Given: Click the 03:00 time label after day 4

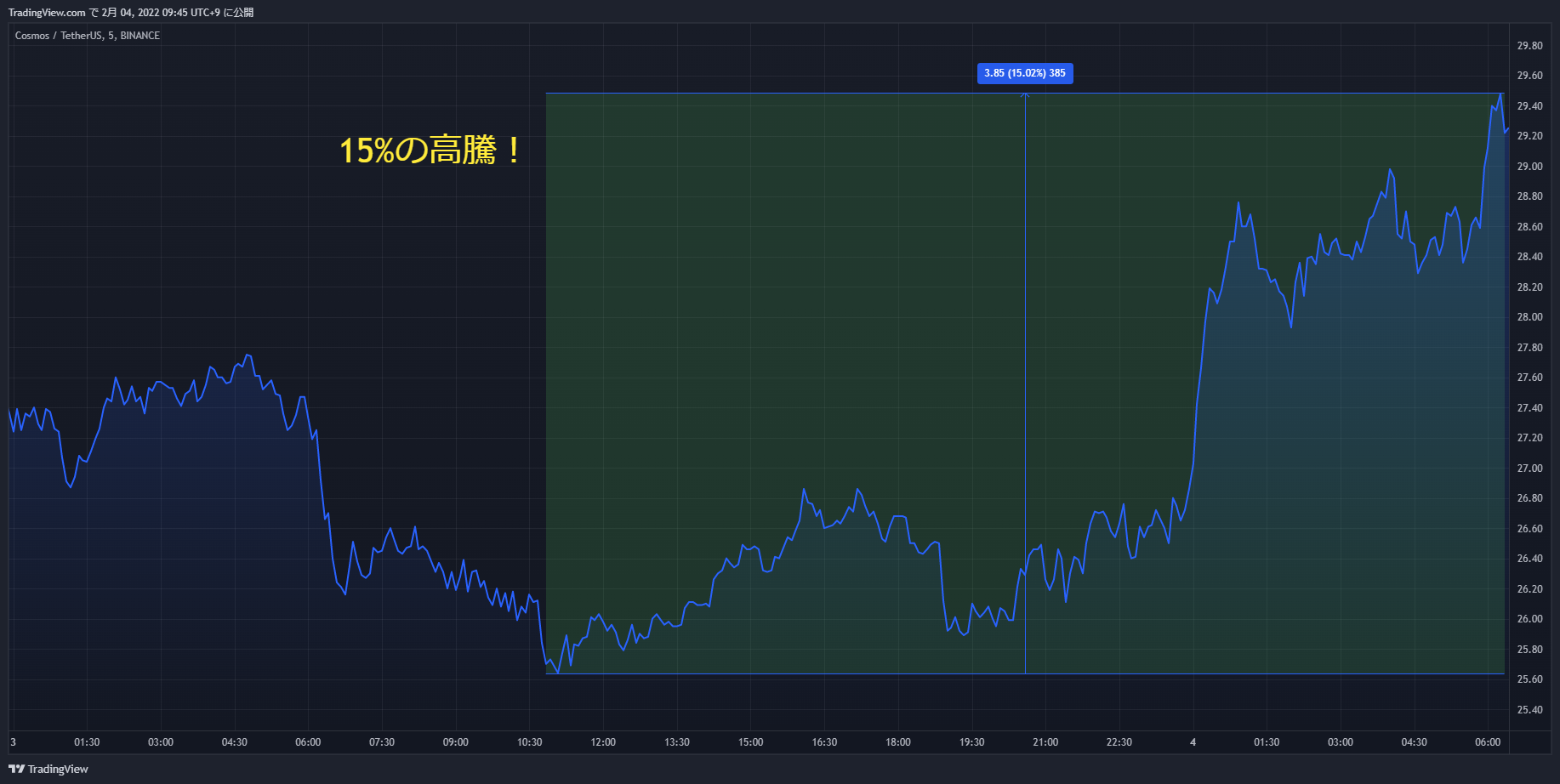Looking at the screenshot, I should pyautogui.click(x=1341, y=742).
